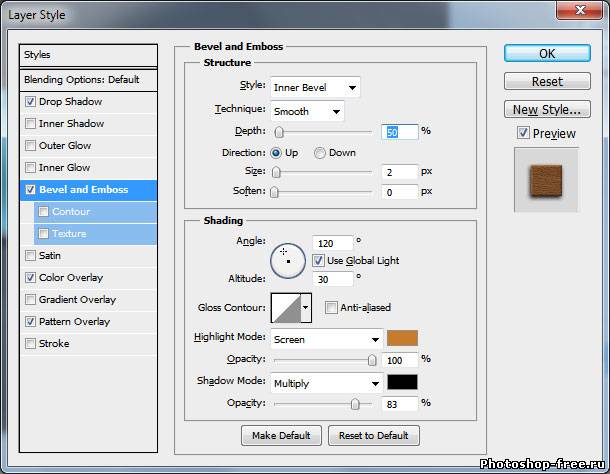Click the Reset to Default button
The width and height of the screenshot is (610, 474).
[x=373, y=435]
